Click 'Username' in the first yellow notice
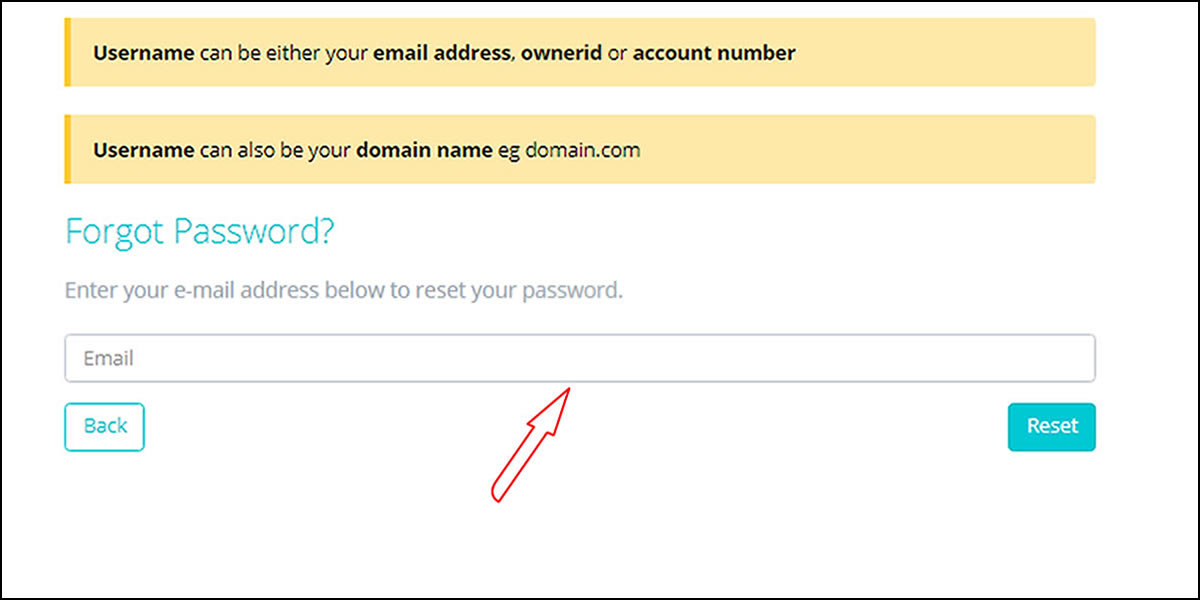 click(x=144, y=53)
